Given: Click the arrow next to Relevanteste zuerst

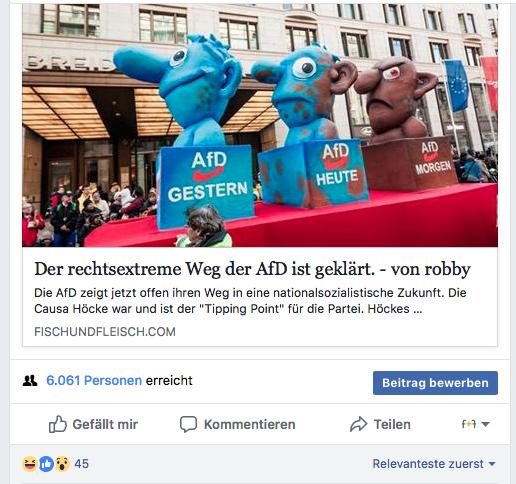Looking at the screenshot, I should [492, 464].
